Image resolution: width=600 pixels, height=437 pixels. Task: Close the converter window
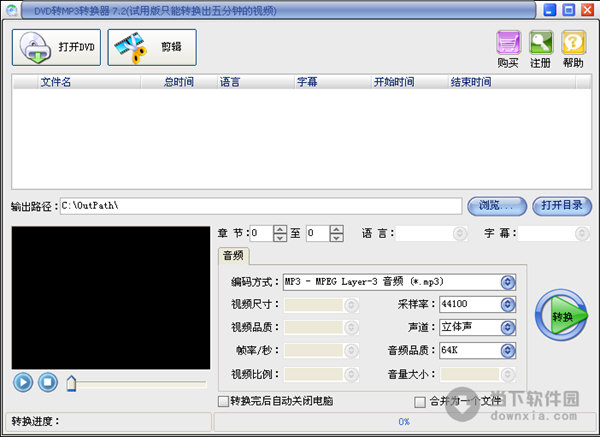point(587,10)
